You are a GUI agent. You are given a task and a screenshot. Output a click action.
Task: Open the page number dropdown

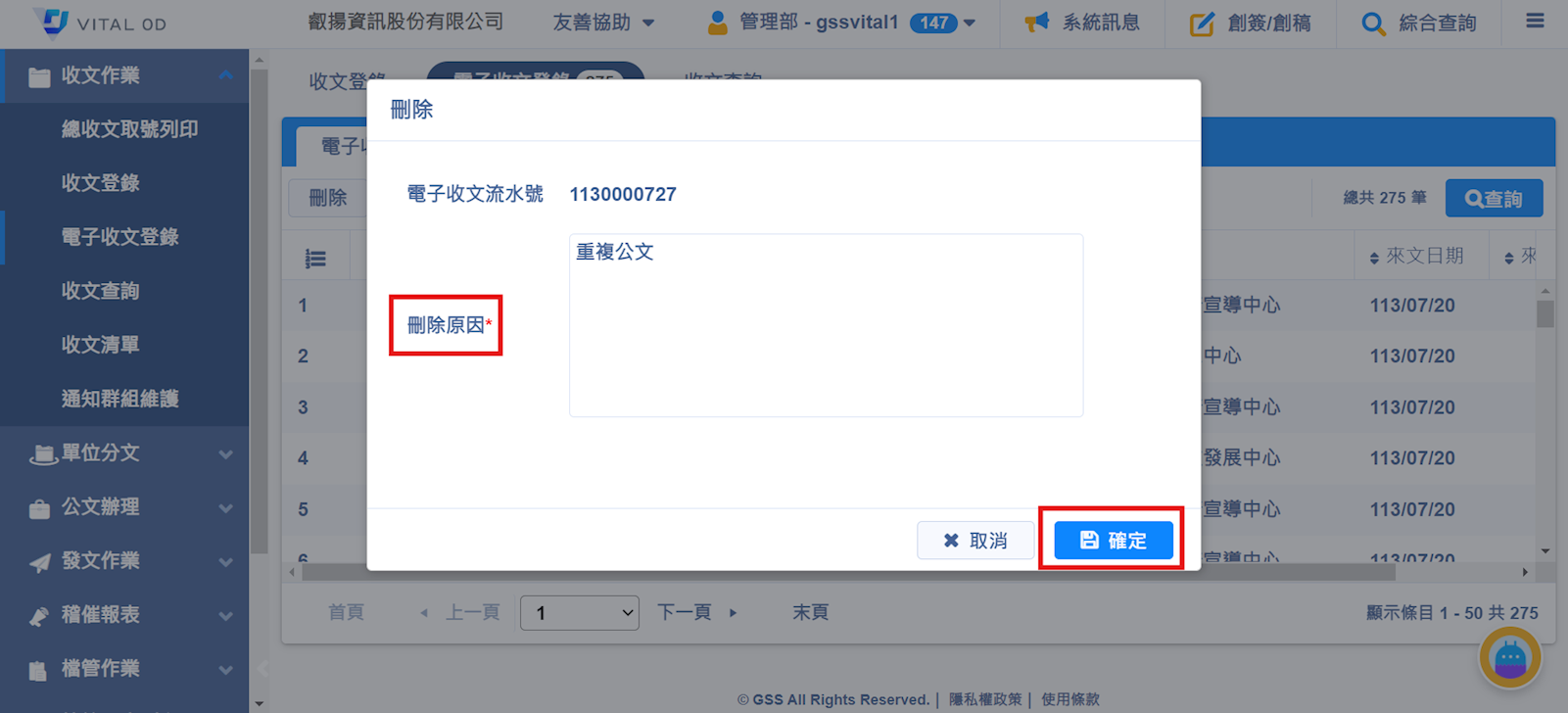coord(579,613)
